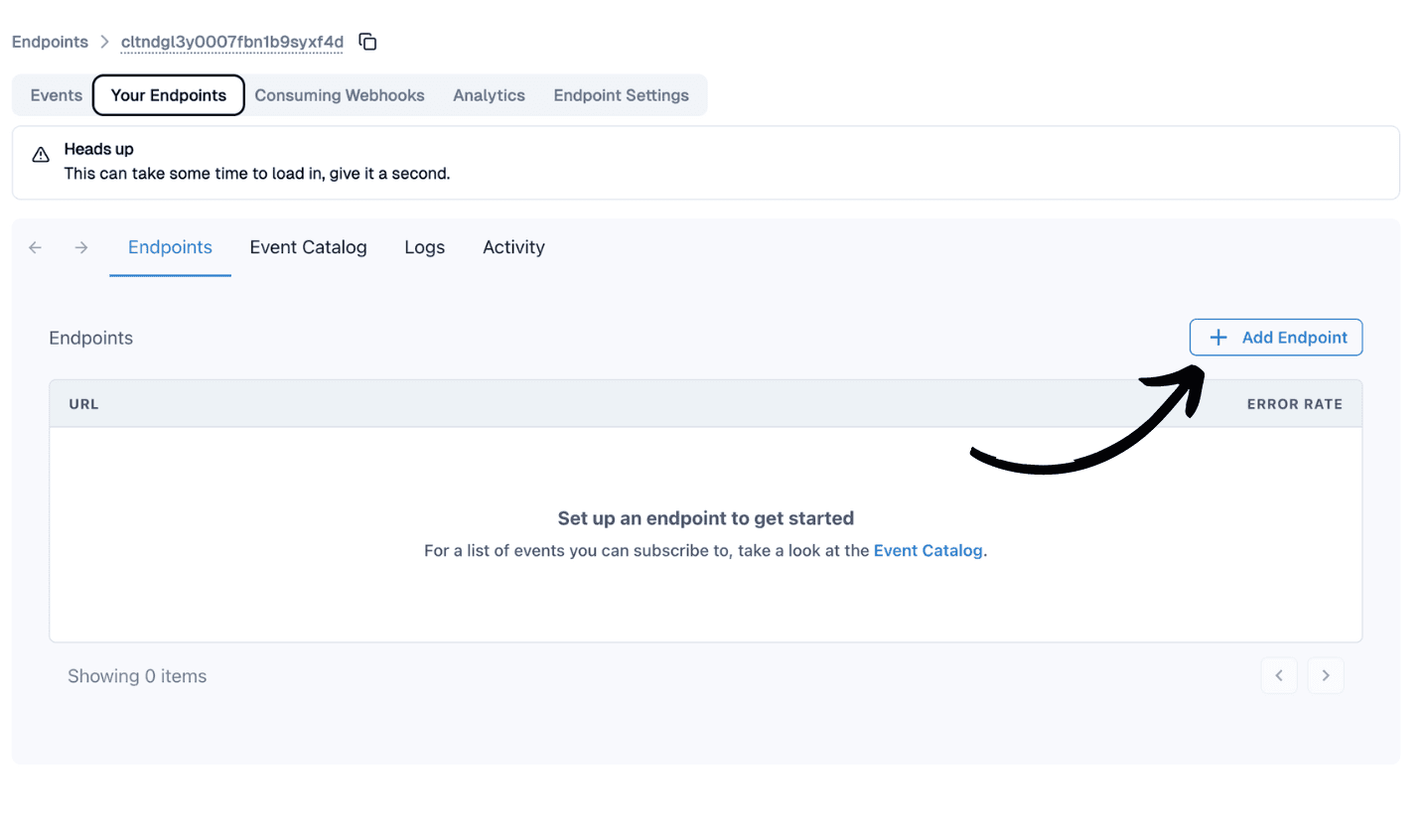Go to previous page of endpoints table
The image size is (1426, 840).
(1278, 676)
